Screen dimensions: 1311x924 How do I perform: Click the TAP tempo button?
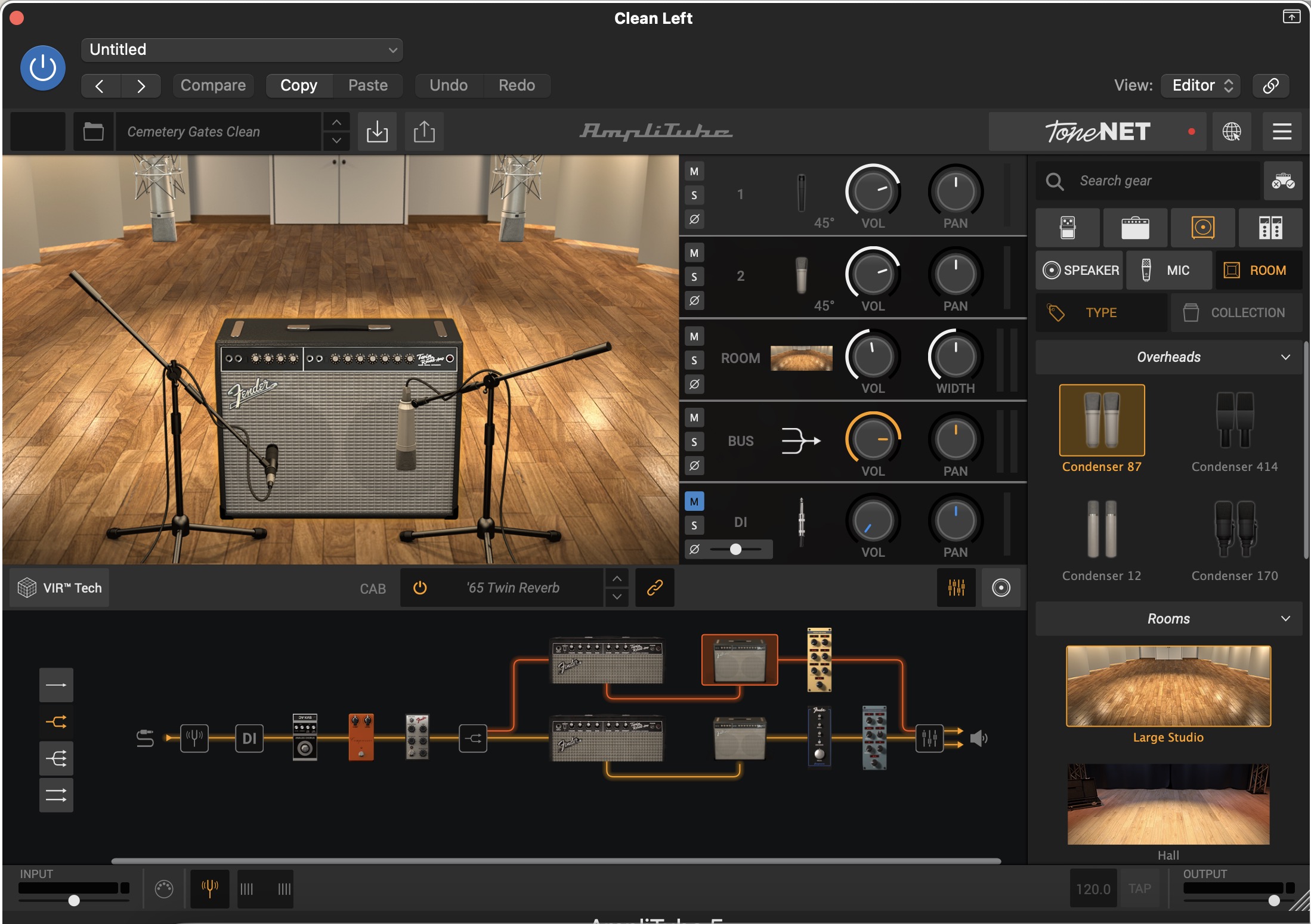tap(1140, 889)
